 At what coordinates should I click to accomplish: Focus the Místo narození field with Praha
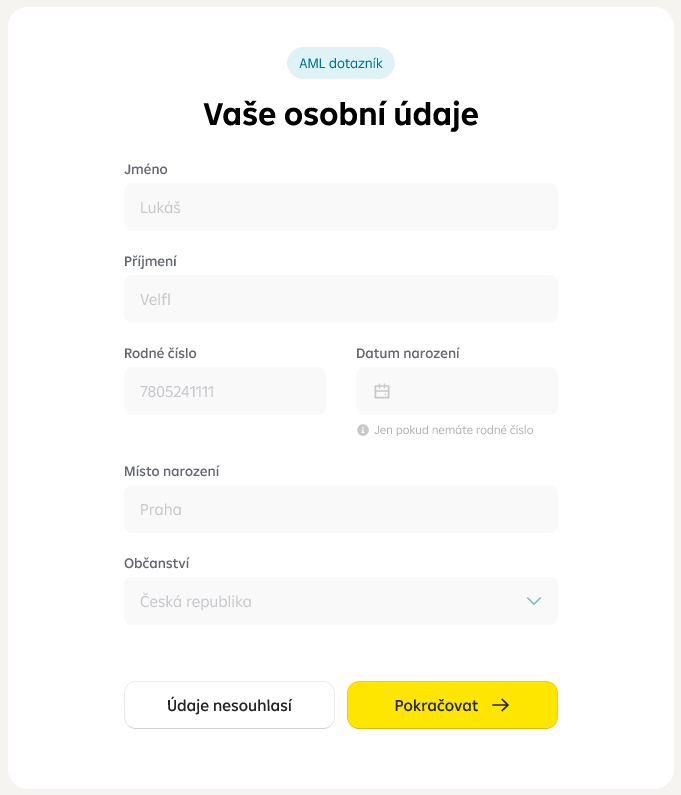pyautogui.click(x=341, y=509)
